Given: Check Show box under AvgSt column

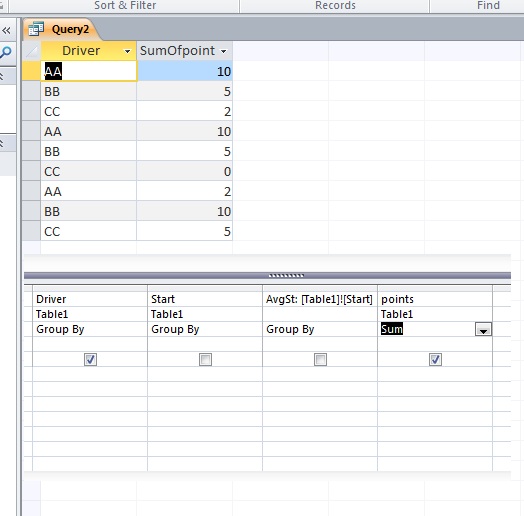Looking at the screenshot, I should 320,360.
